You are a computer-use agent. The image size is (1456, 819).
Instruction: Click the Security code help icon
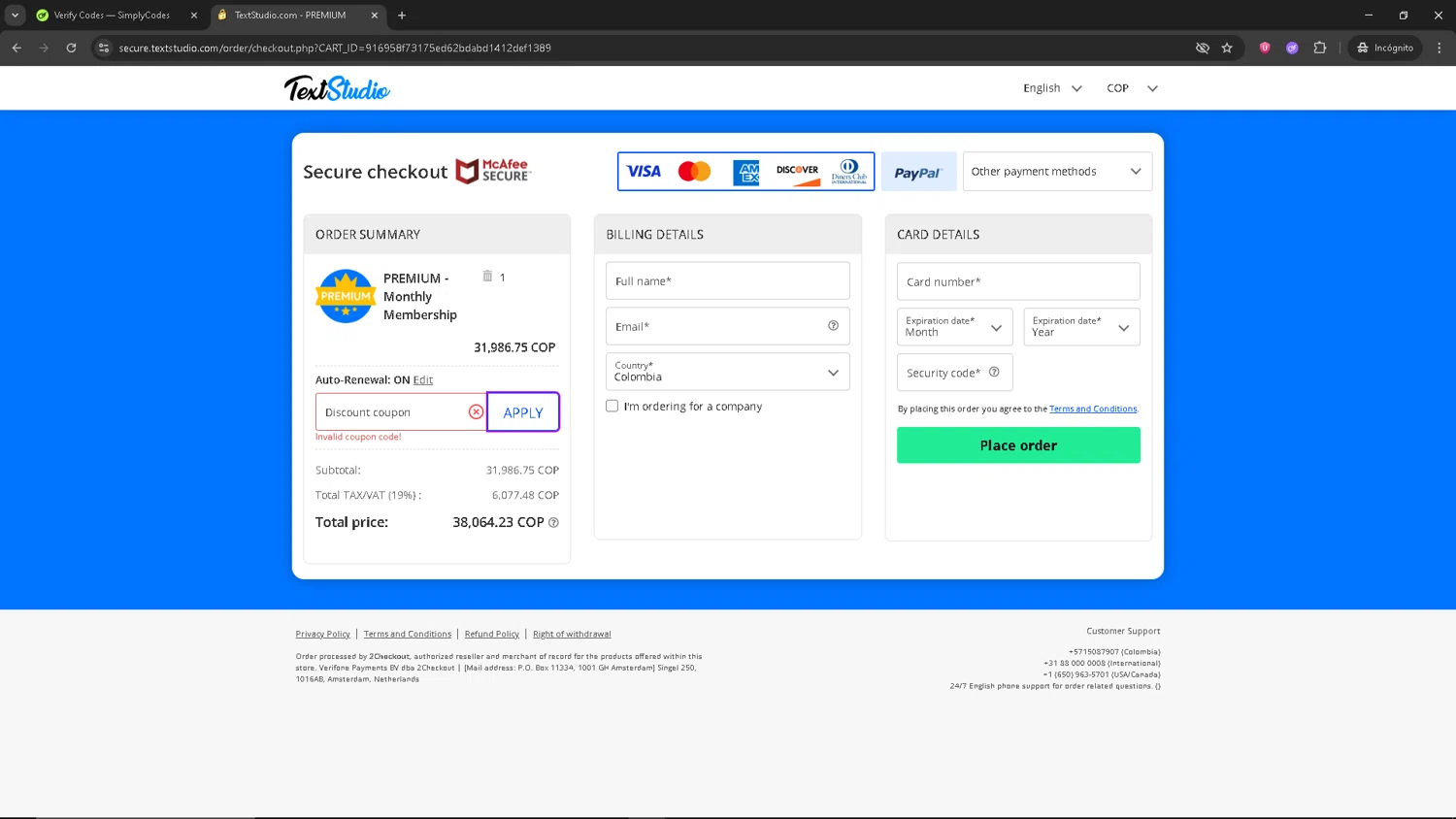(994, 372)
